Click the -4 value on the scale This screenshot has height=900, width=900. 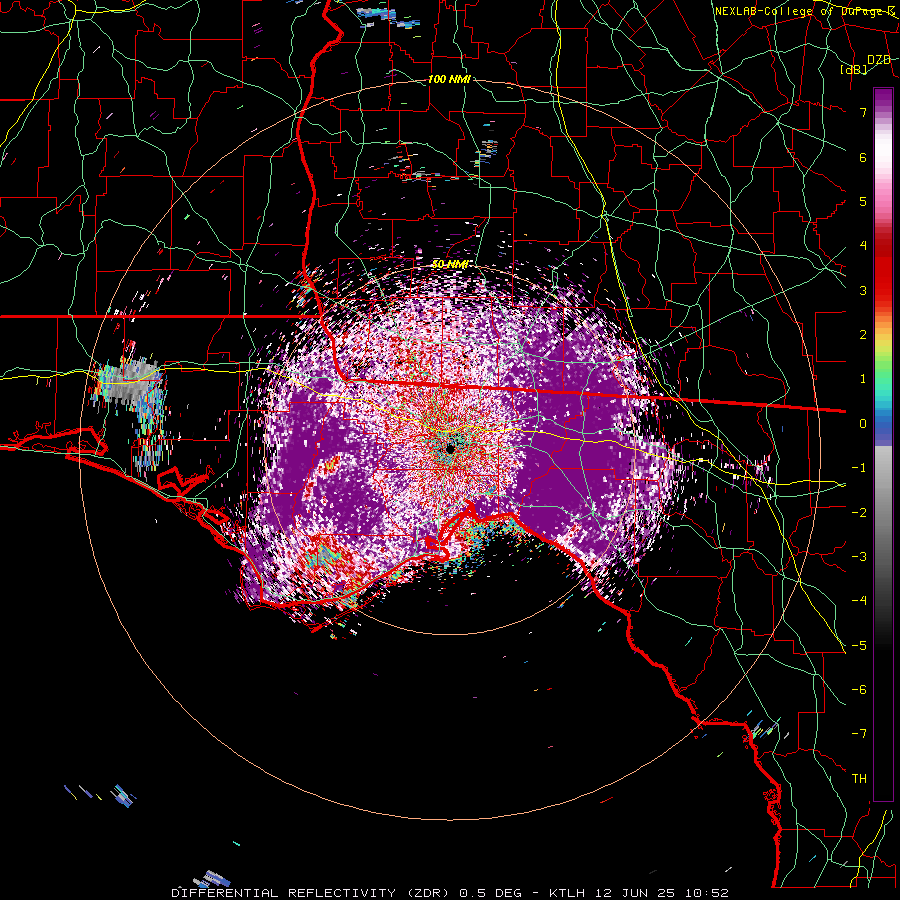[x=859, y=601]
